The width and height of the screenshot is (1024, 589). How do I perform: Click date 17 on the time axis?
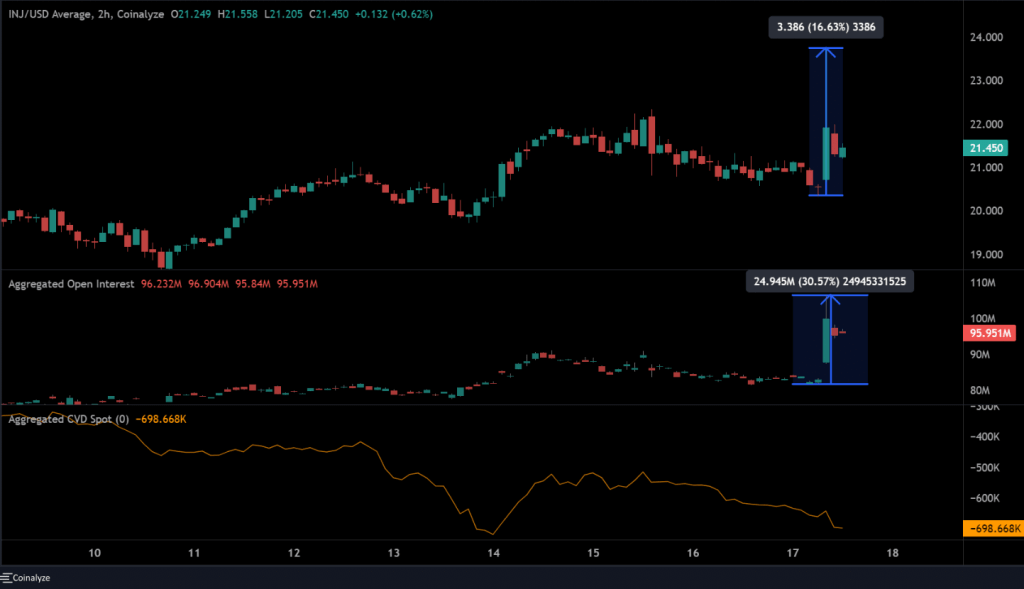(x=792, y=553)
